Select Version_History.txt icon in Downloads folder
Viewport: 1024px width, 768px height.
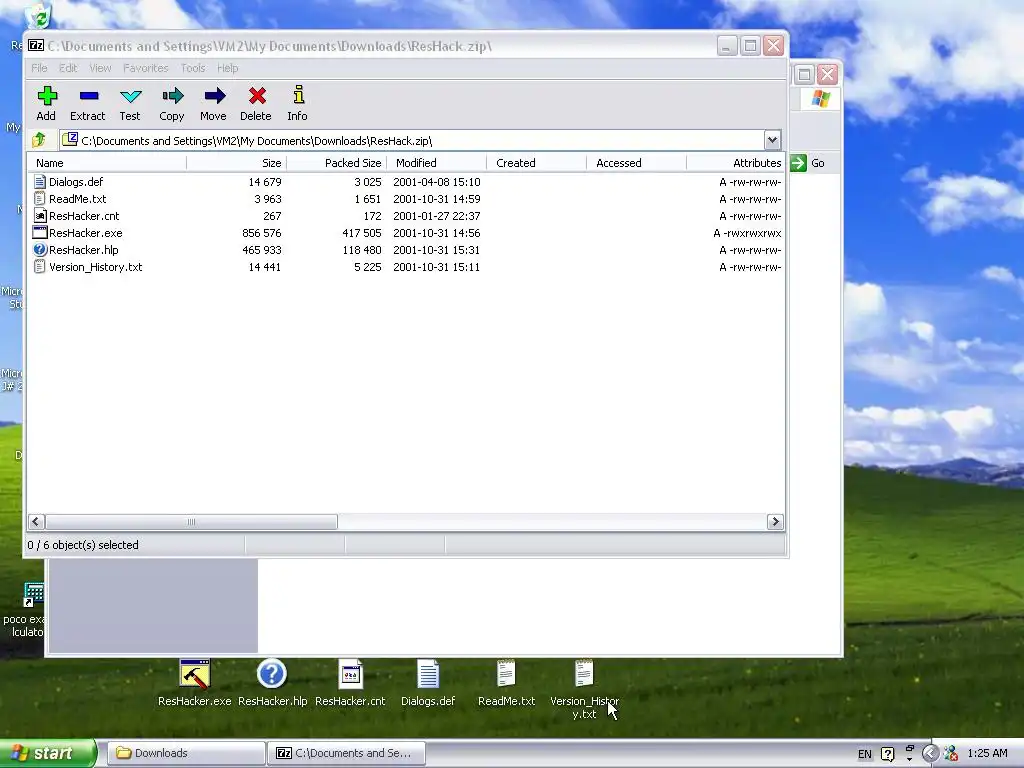[584, 674]
